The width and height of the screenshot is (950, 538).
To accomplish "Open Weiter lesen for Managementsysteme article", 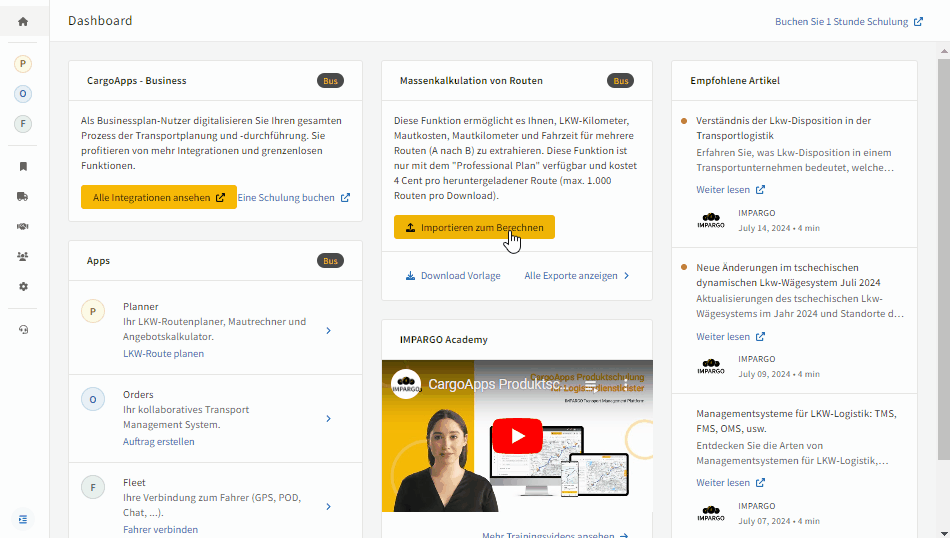I will point(730,482).
